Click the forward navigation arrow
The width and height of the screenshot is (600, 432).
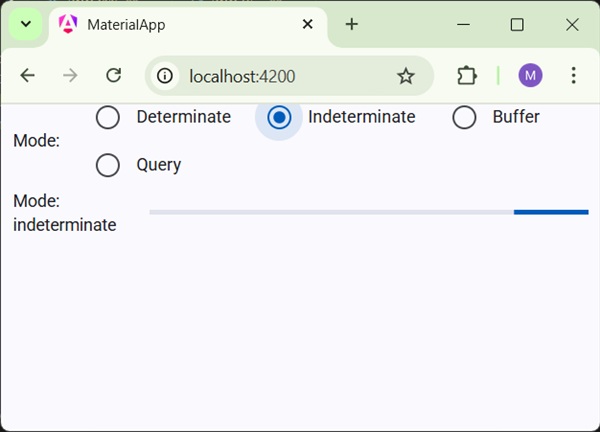coord(70,76)
